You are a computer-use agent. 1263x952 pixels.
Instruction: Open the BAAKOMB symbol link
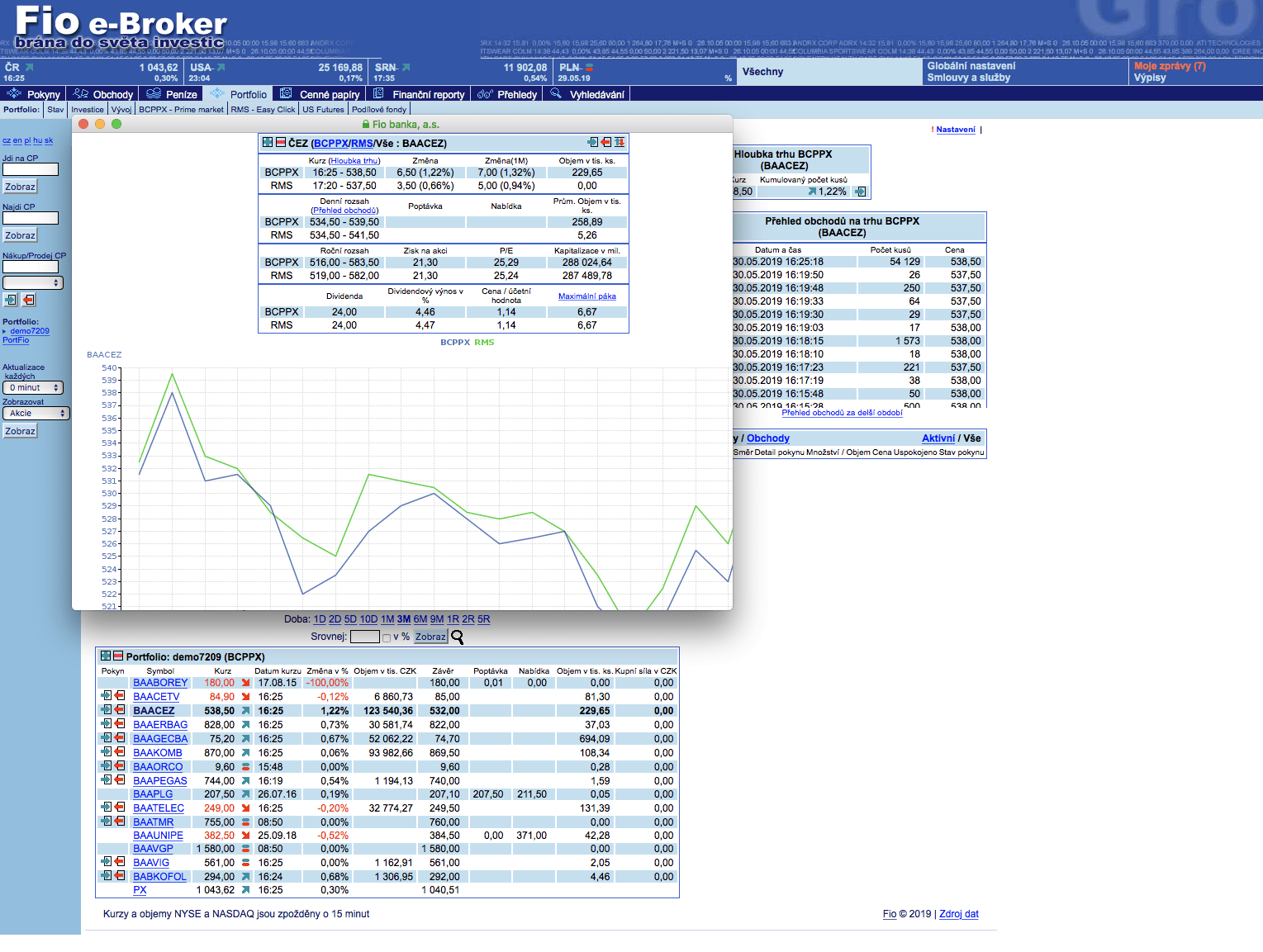158,752
